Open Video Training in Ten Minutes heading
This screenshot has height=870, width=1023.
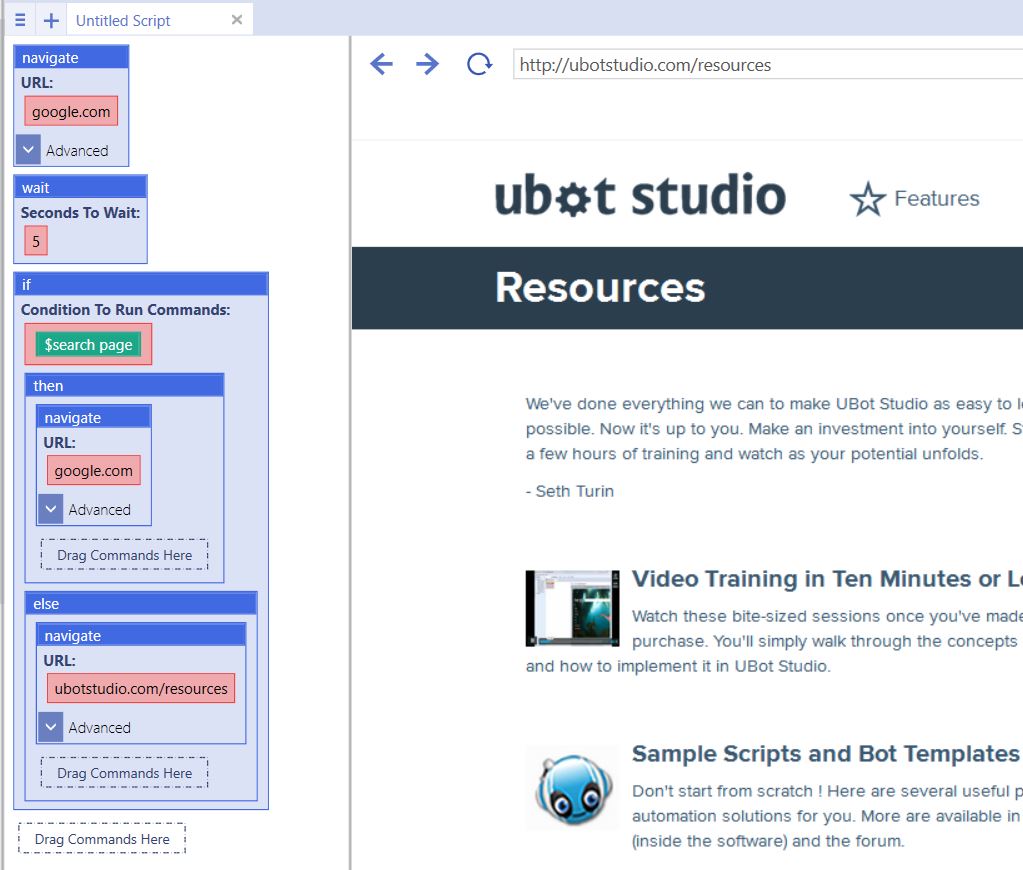pyautogui.click(x=827, y=578)
